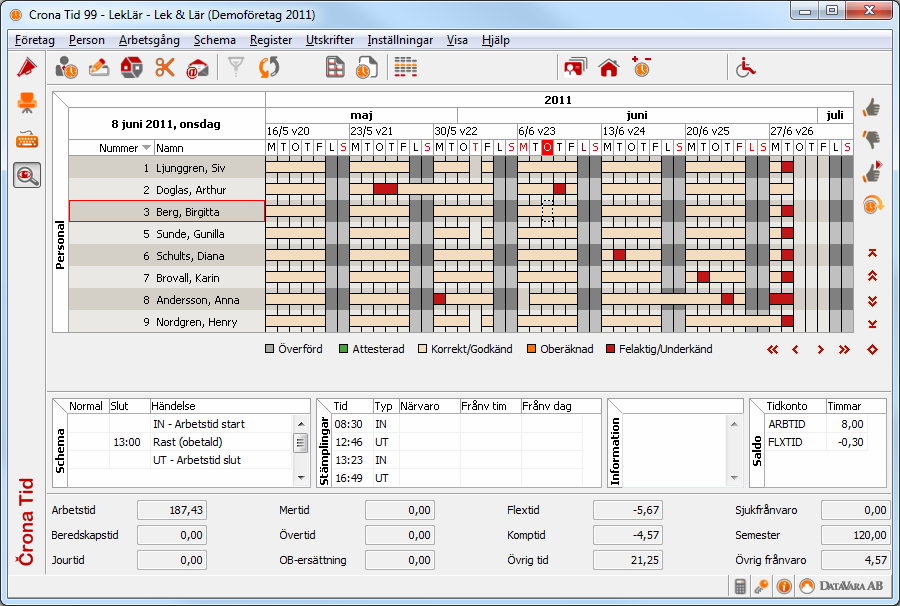Click the Schema panel scrollbar down arrow
Viewport: 900px width, 606px height.
[x=301, y=478]
